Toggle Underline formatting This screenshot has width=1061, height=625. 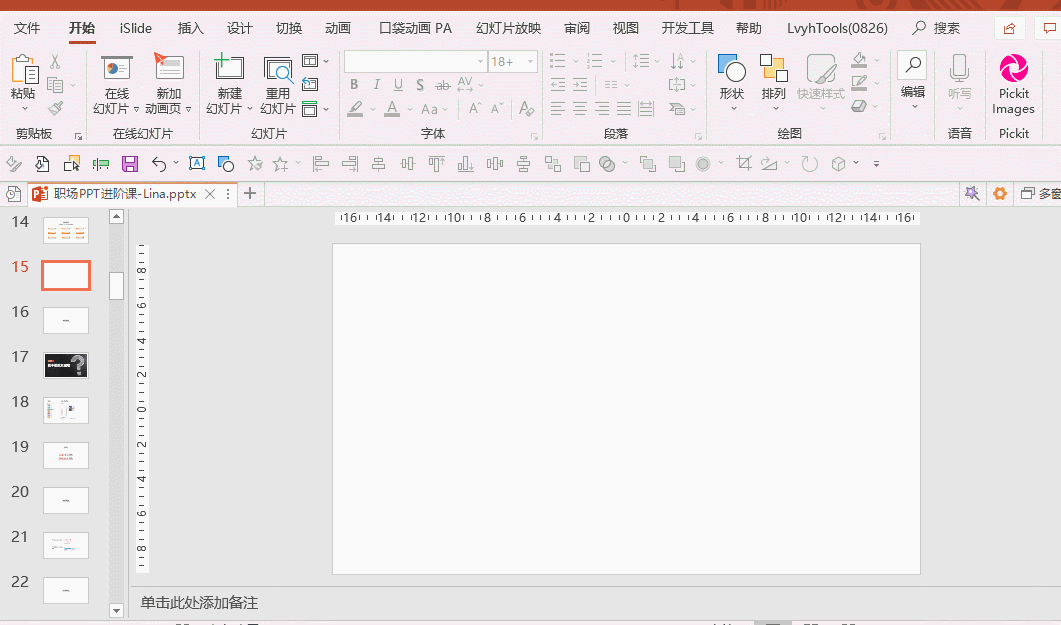[x=398, y=85]
